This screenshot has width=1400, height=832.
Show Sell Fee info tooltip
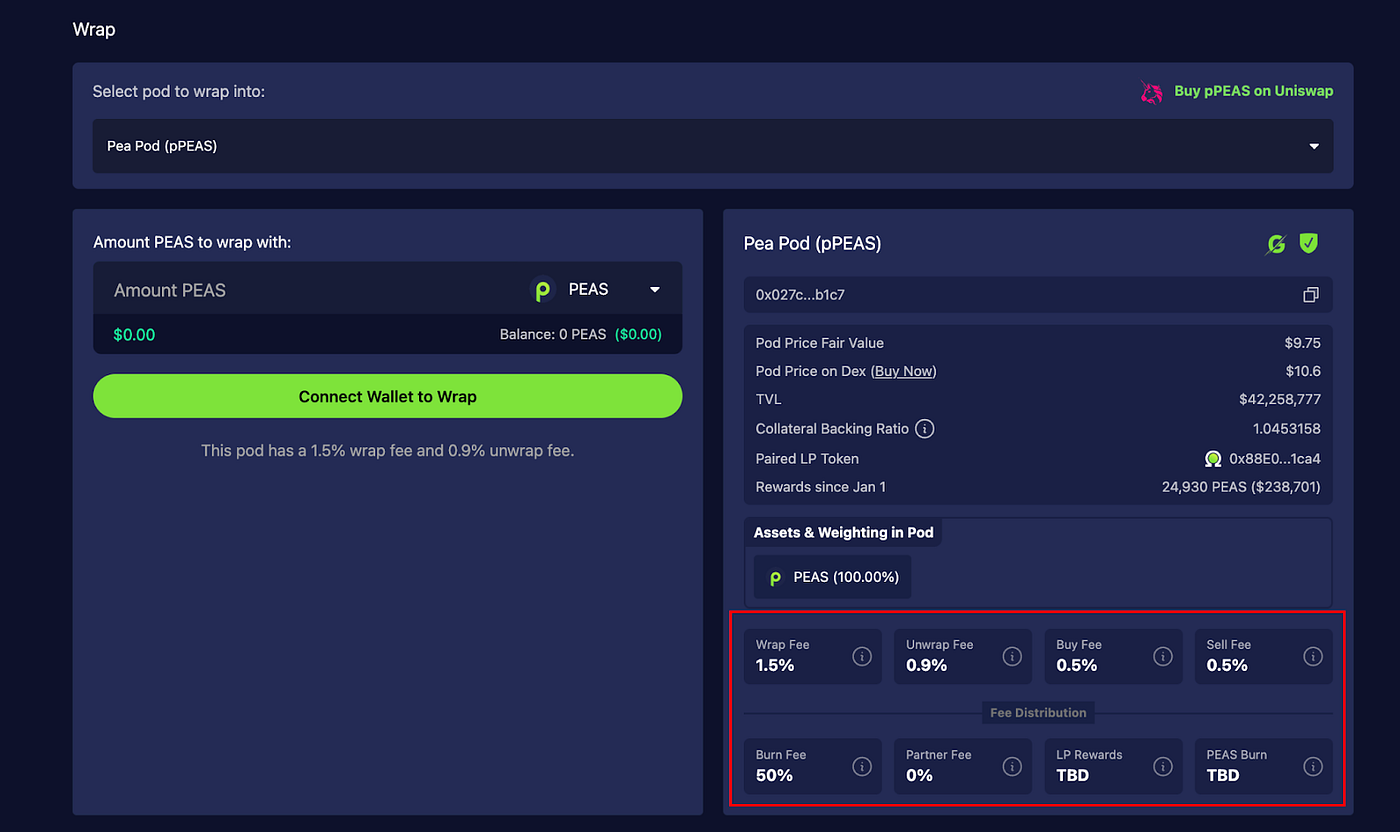click(x=1313, y=657)
